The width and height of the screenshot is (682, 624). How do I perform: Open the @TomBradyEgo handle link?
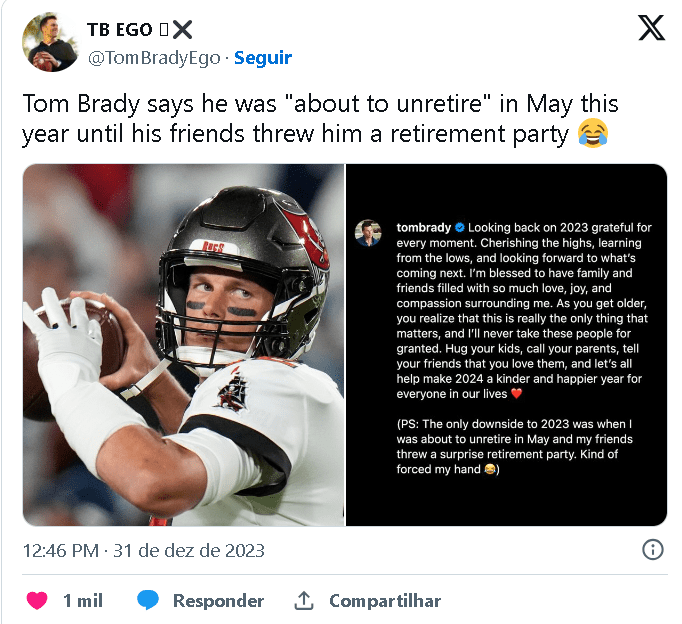click(154, 58)
